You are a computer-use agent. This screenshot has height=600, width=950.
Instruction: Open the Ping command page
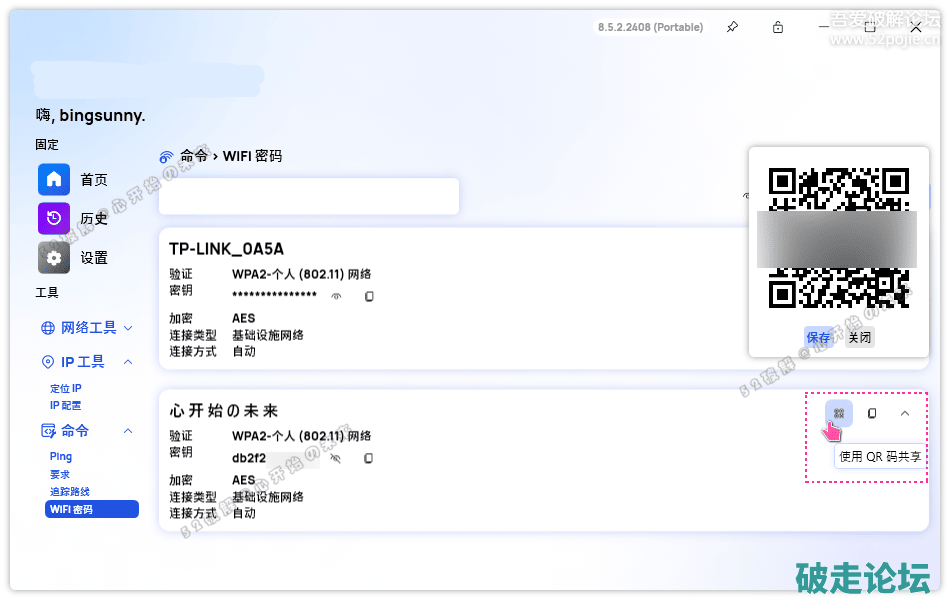[61, 456]
